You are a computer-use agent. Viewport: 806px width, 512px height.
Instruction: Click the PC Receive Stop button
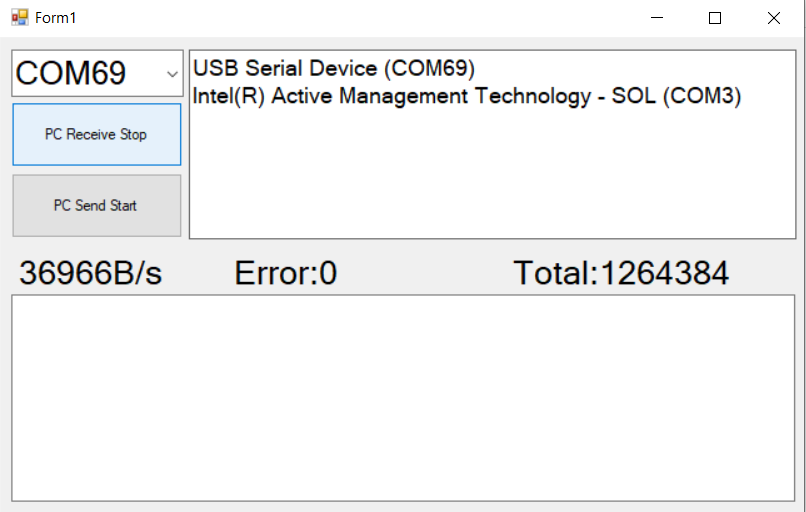(97, 134)
